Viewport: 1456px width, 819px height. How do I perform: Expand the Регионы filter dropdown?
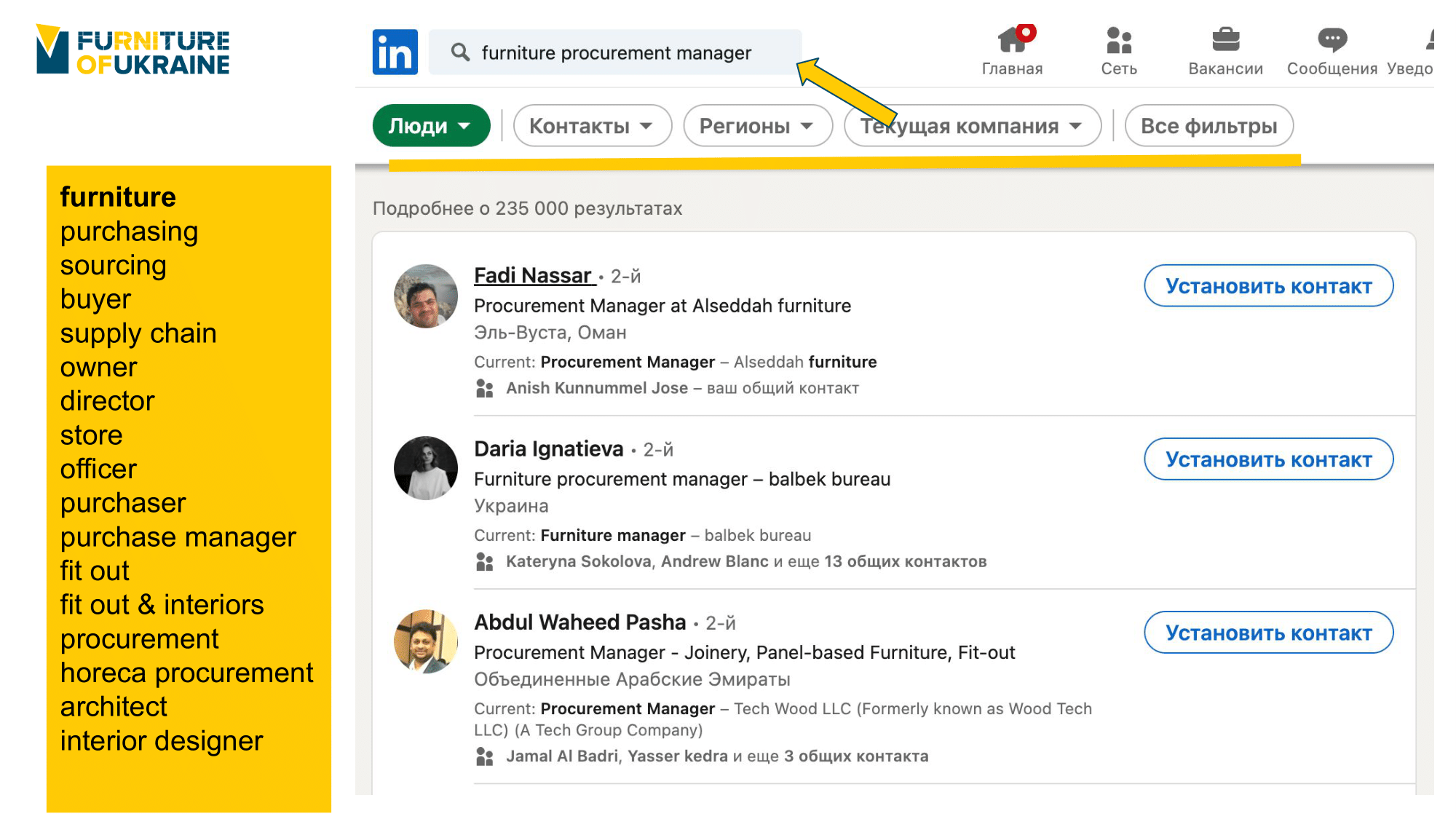(758, 125)
